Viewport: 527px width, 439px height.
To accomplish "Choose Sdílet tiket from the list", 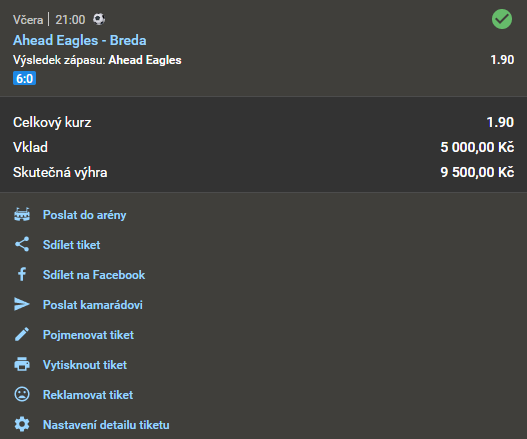I will coord(72,245).
